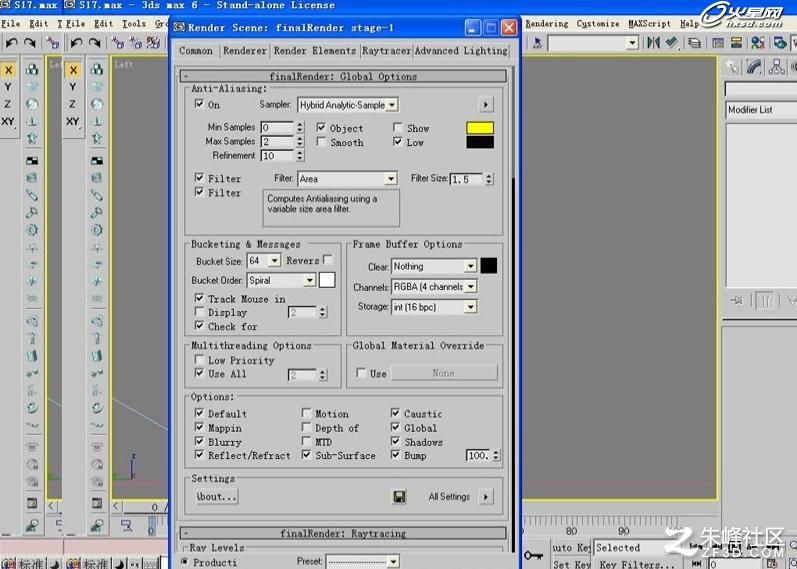The image size is (797, 569).
Task: Click the Mirror Selected Objects icon
Action: (x=653, y=43)
